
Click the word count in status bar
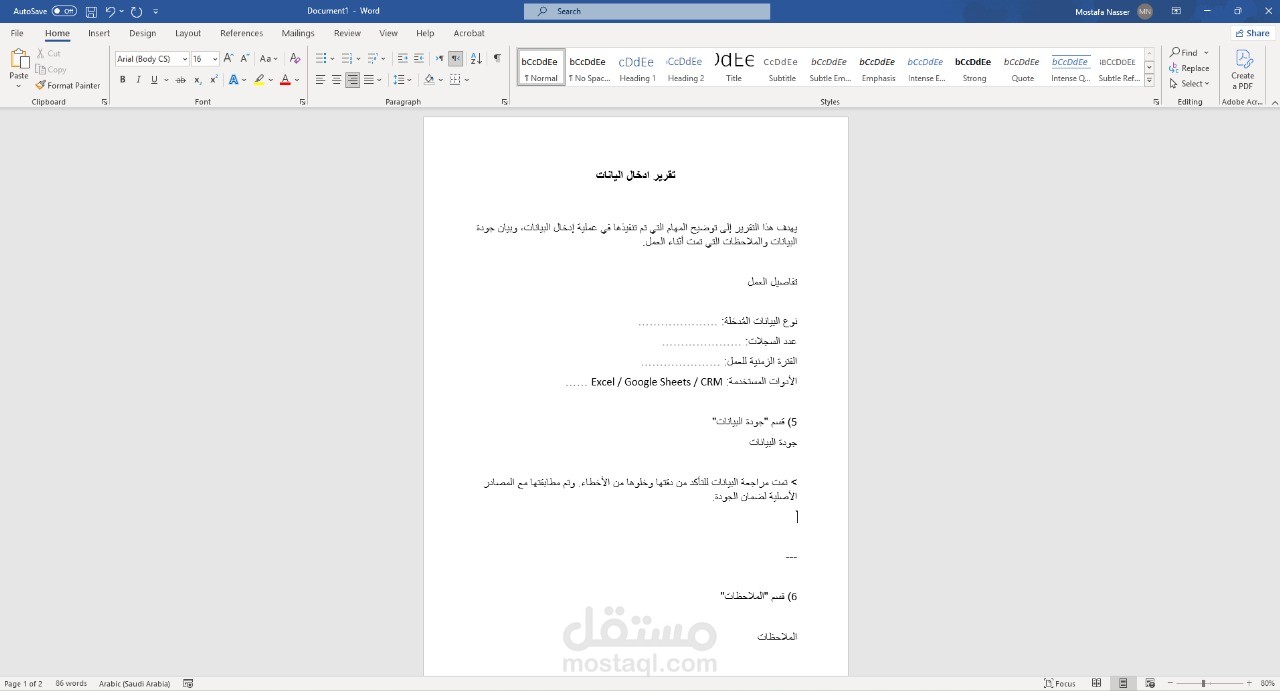pos(71,683)
